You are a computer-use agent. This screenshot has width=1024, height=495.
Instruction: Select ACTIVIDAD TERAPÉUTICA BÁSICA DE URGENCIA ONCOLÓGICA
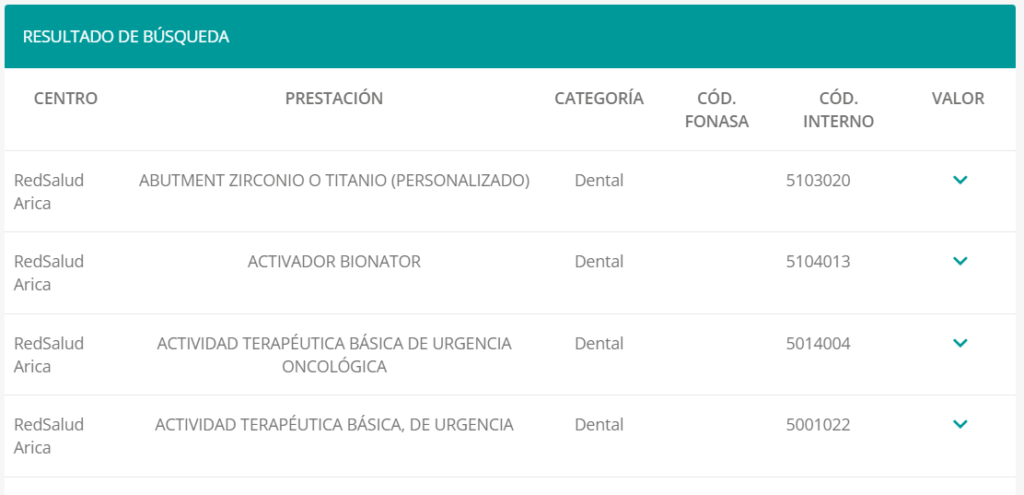click(334, 355)
